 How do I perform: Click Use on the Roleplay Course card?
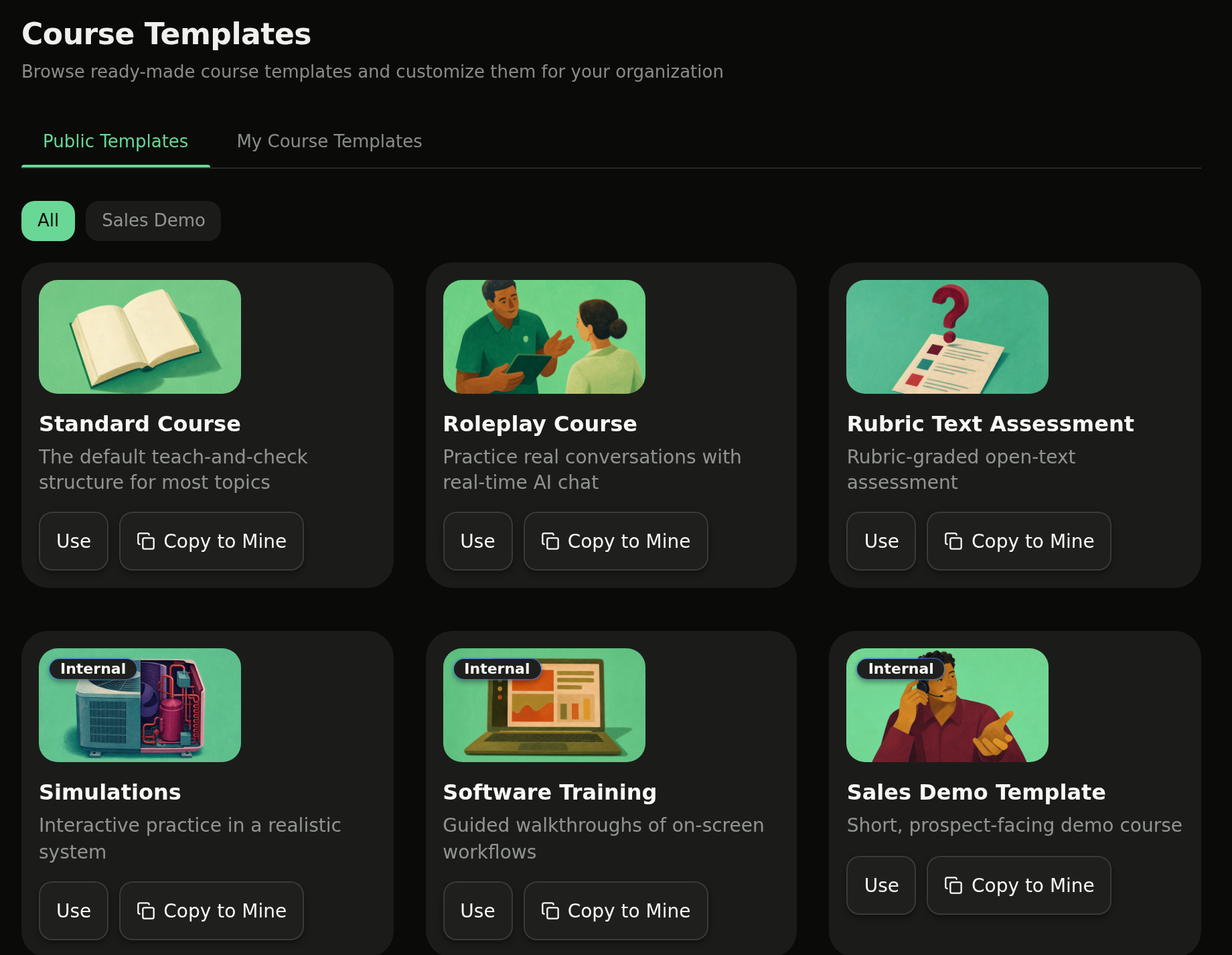[478, 541]
